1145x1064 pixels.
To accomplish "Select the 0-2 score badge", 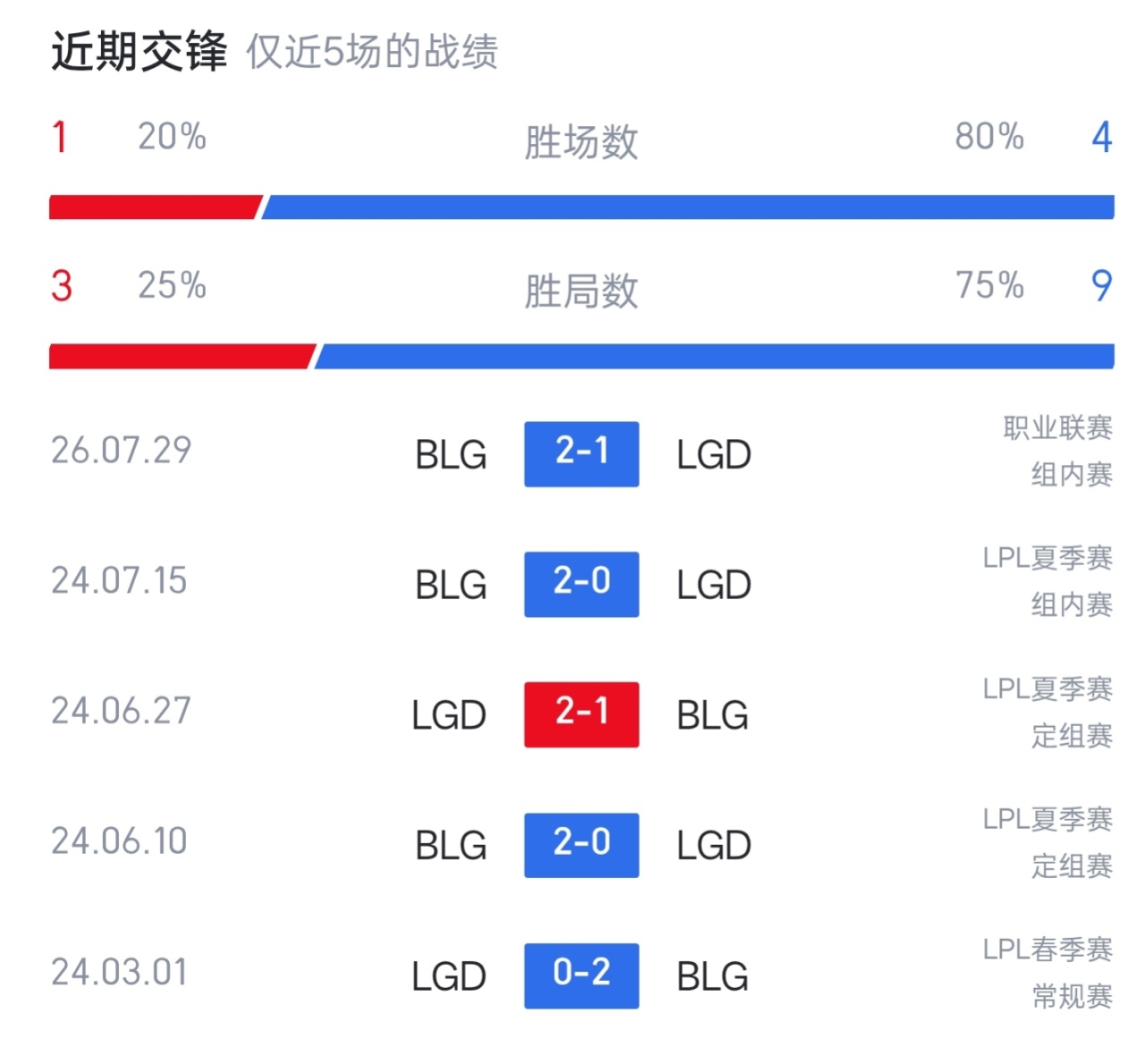I will (x=581, y=975).
